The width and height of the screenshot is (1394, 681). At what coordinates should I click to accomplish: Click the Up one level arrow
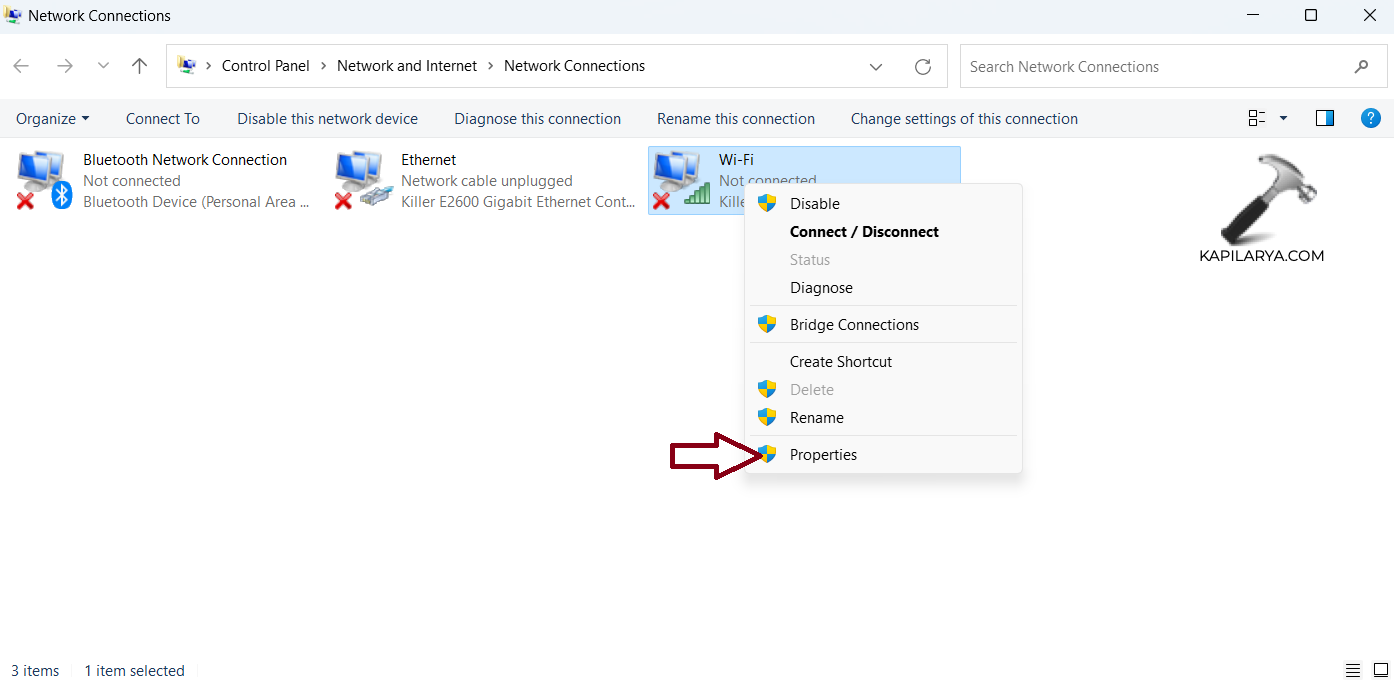click(x=139, y=66)
